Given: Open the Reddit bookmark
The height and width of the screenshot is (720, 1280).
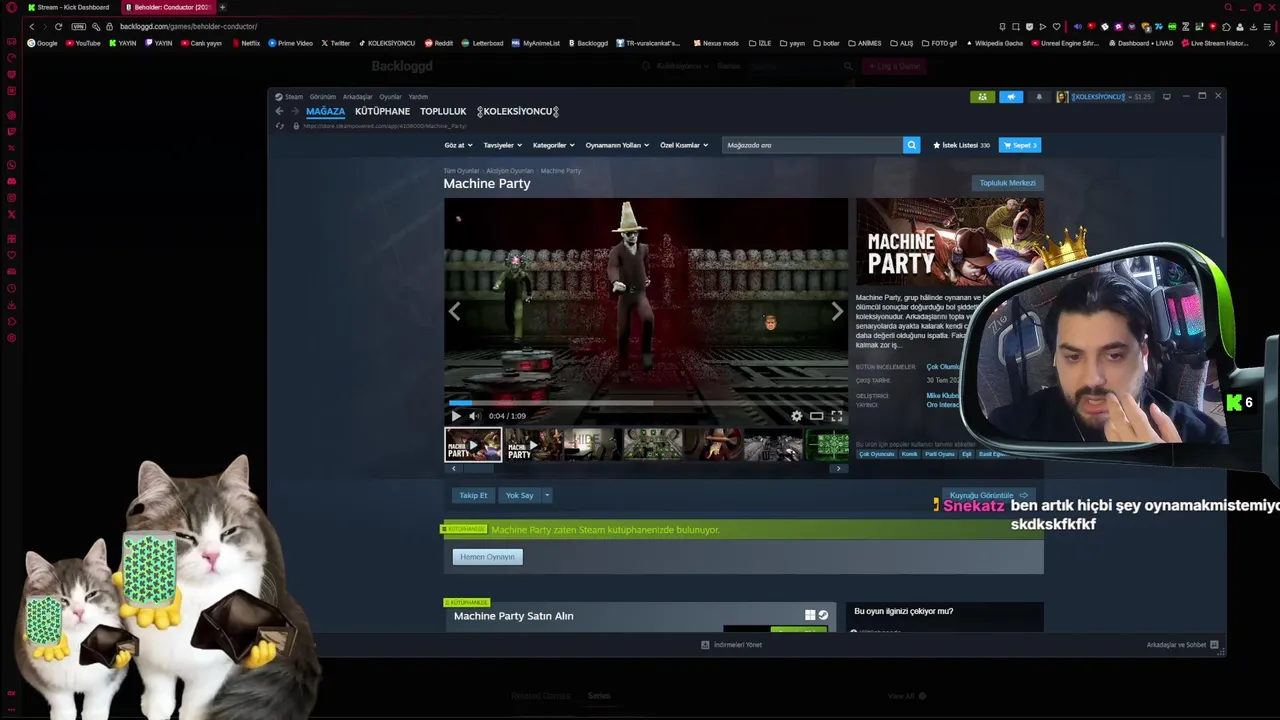Looking at the screenshot, I should [439, 43].
